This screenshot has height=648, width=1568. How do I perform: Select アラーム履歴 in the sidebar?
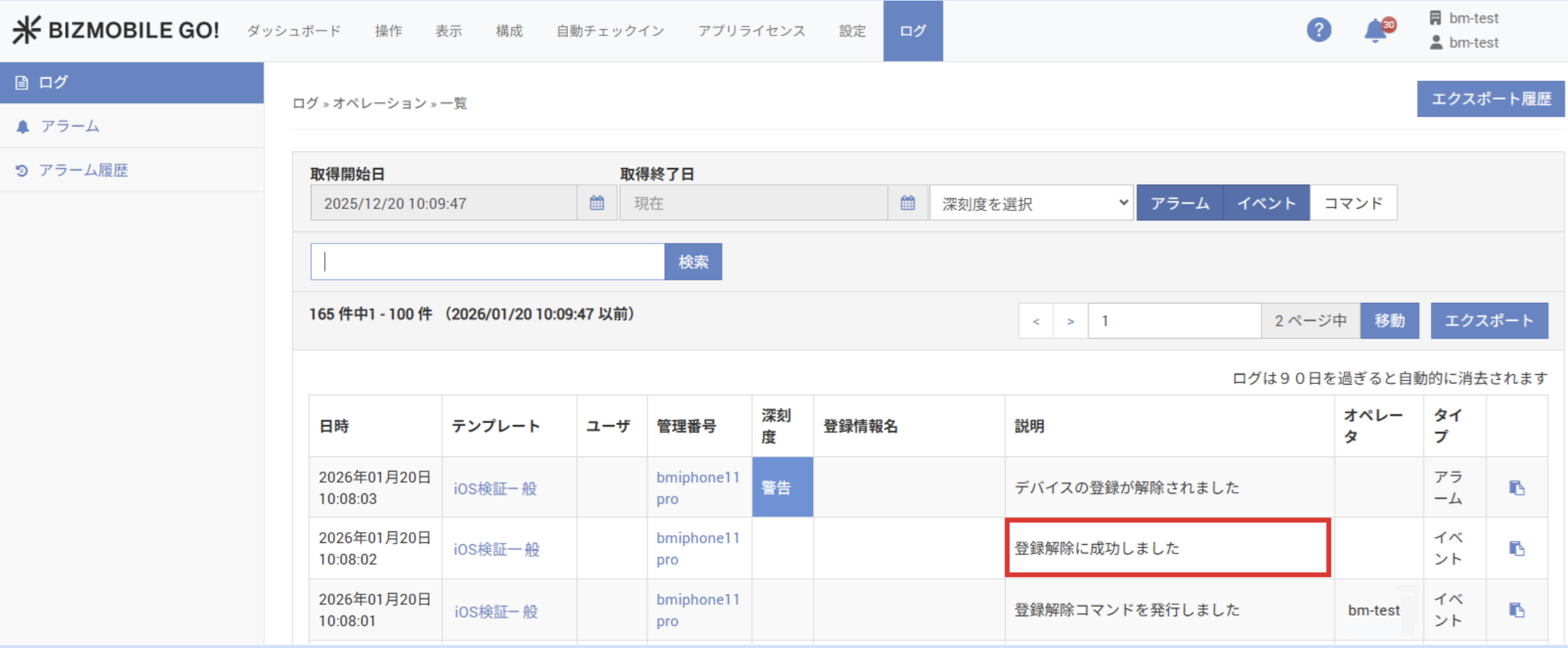(x=83, y=170)
